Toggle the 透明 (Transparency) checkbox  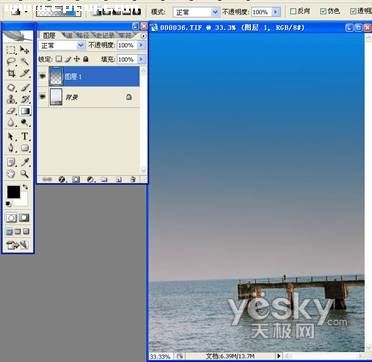[353, 11]
